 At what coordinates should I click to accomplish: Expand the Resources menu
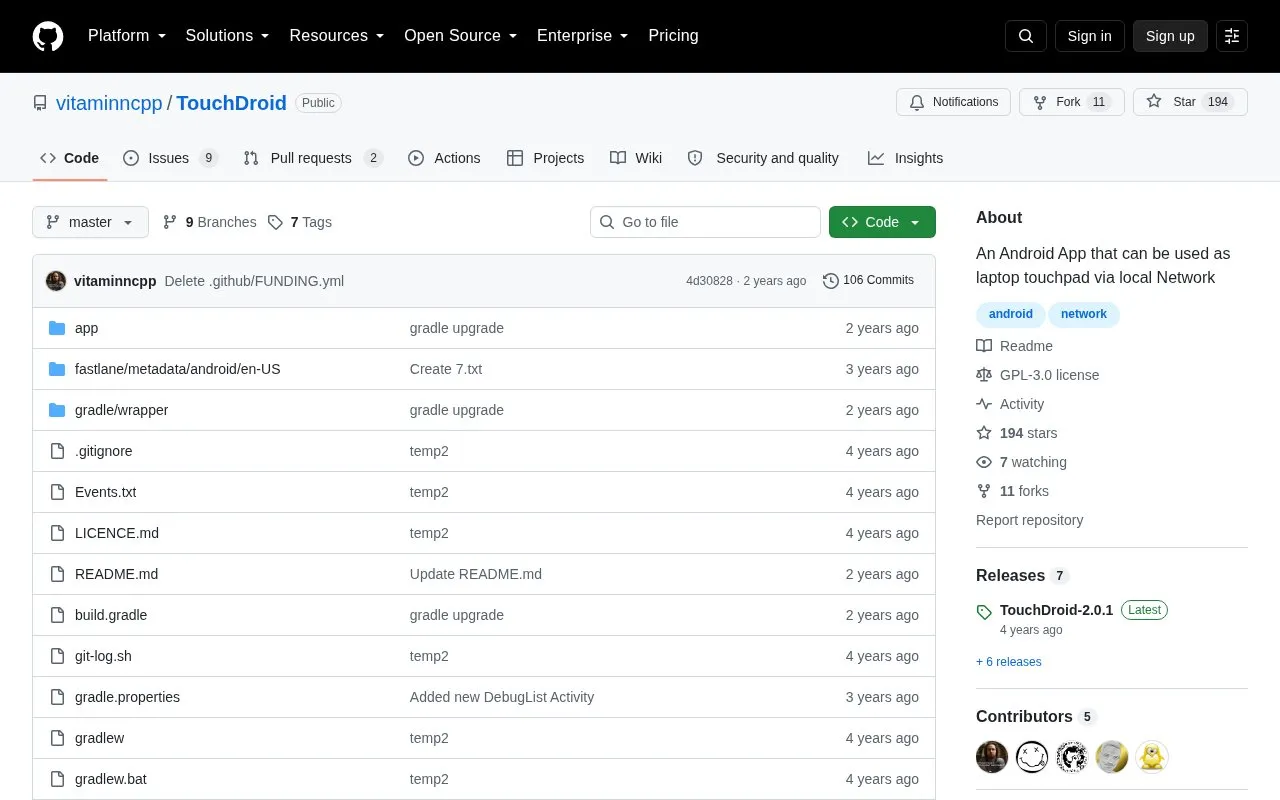[337, 36]
